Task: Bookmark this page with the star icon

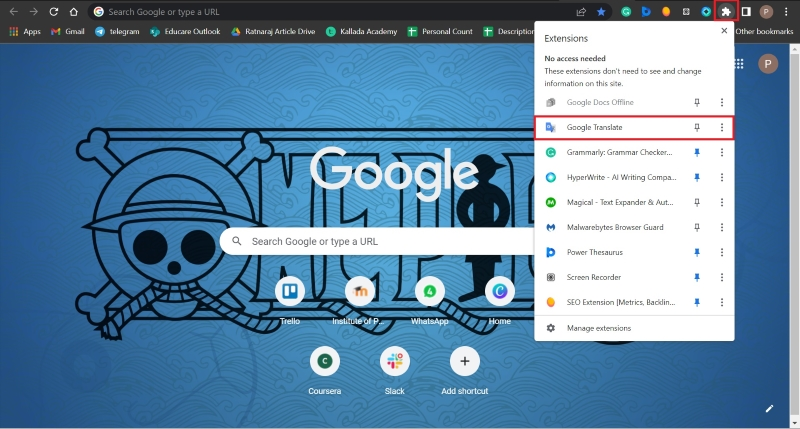Action: click(601, 12)
